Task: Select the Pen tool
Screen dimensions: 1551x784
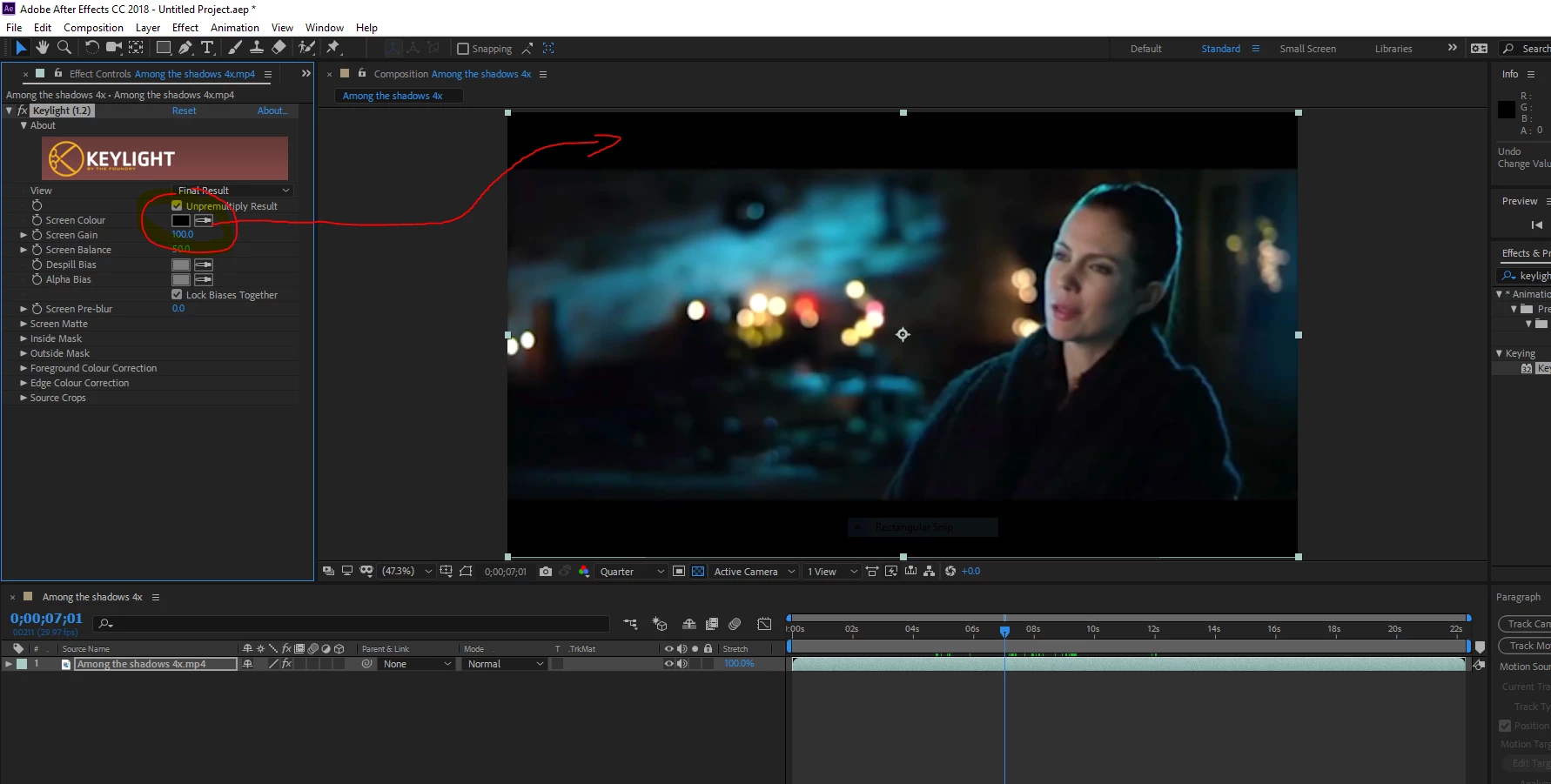Action: pos(185,48)
